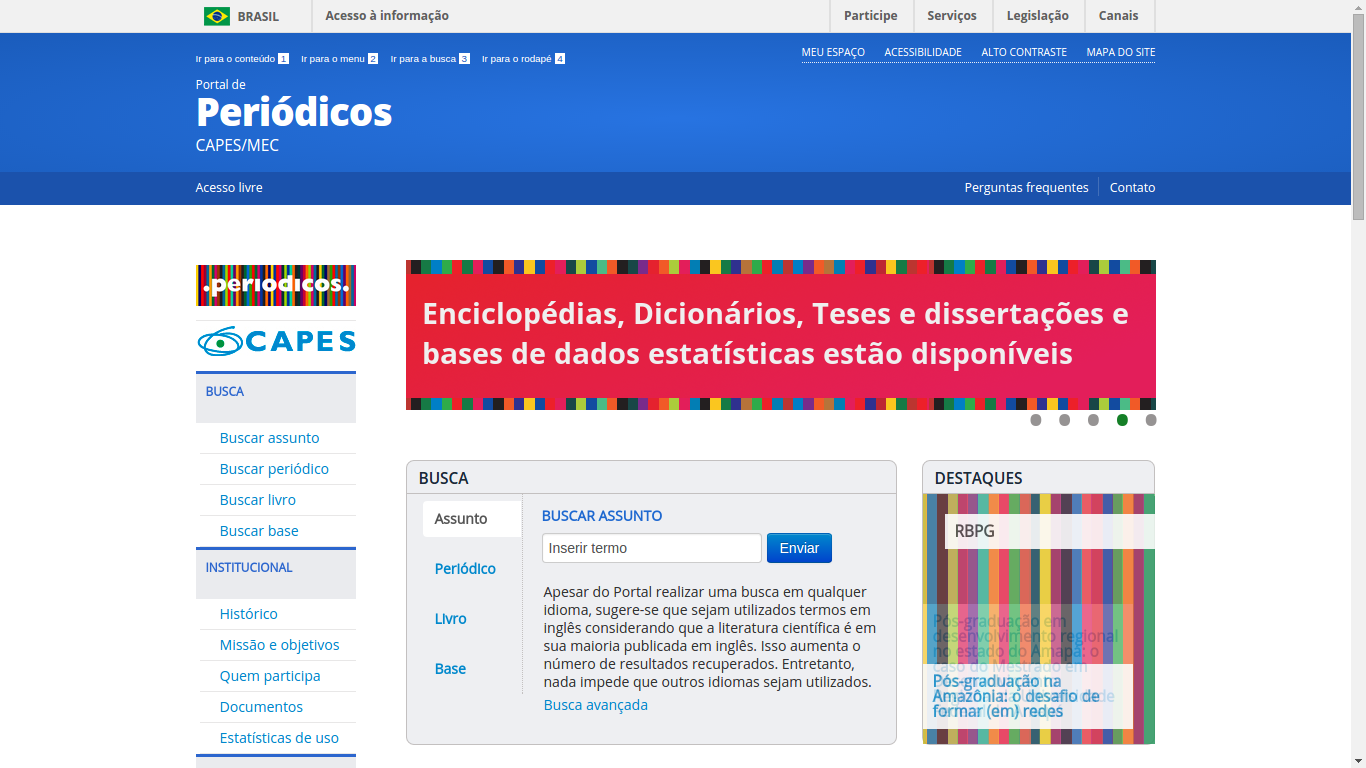Click the Periódicos portal title
This screenshot has width=1366, height=768.
click(294, 112)
